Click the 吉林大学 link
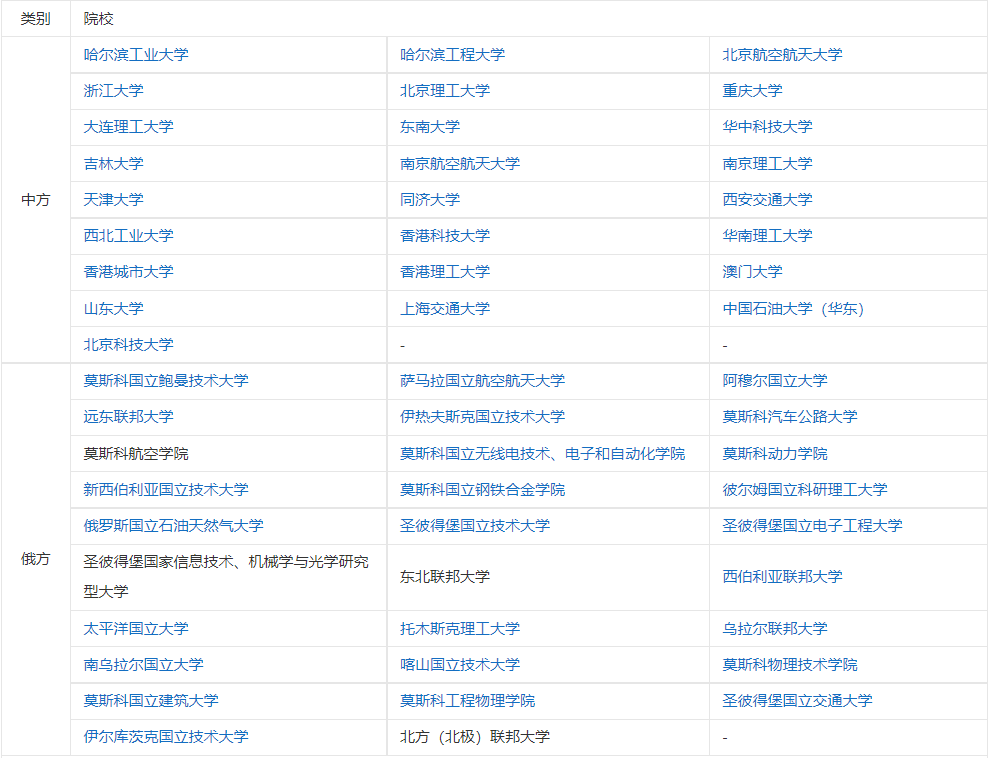This screenshot has height=758, width=991. click(114, 164)
